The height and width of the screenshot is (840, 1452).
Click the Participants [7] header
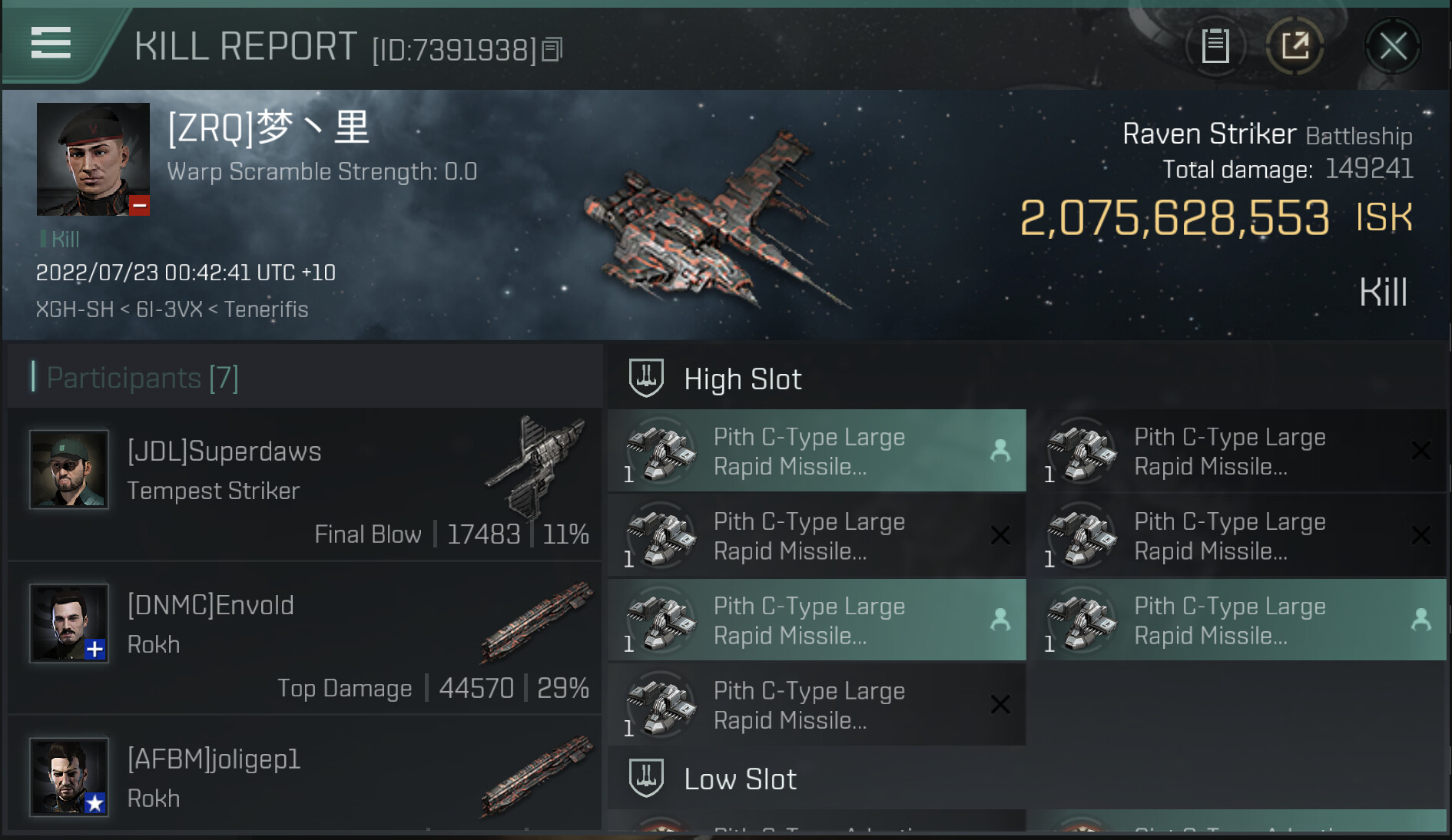coord(143,378)
